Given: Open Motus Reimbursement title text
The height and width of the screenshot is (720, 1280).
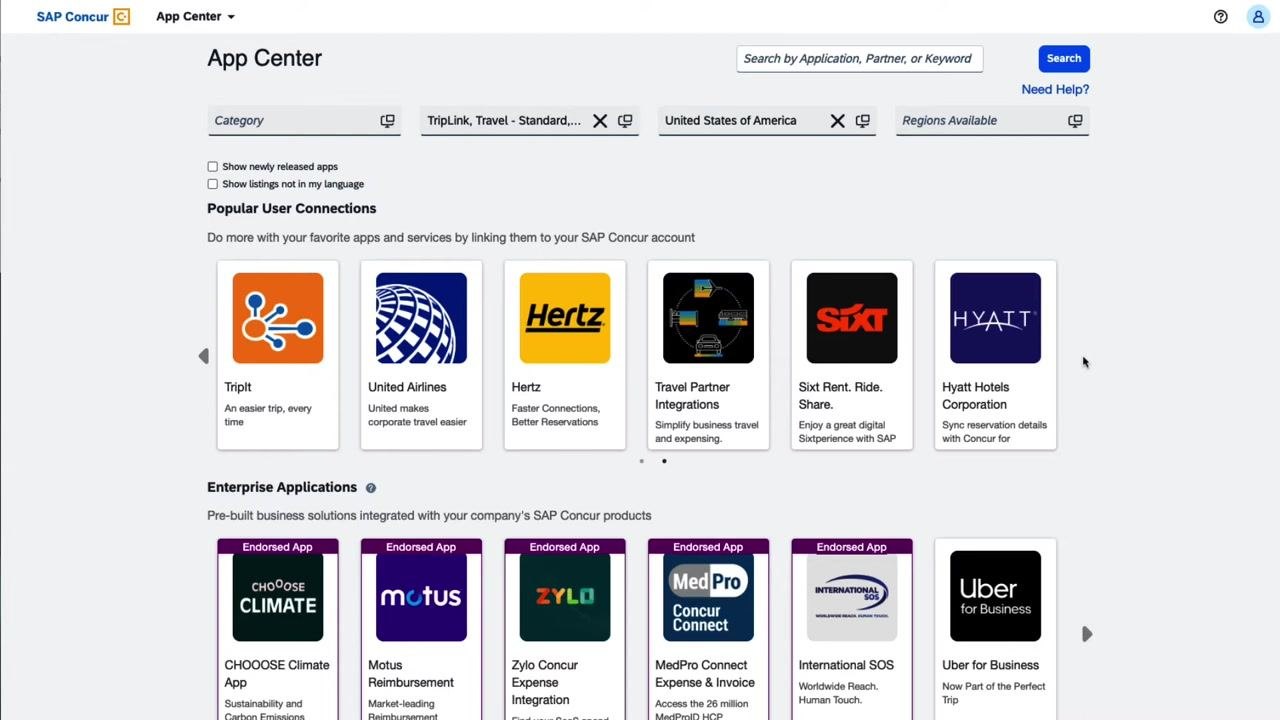Looking at the screenshot, I should point(411,674).
